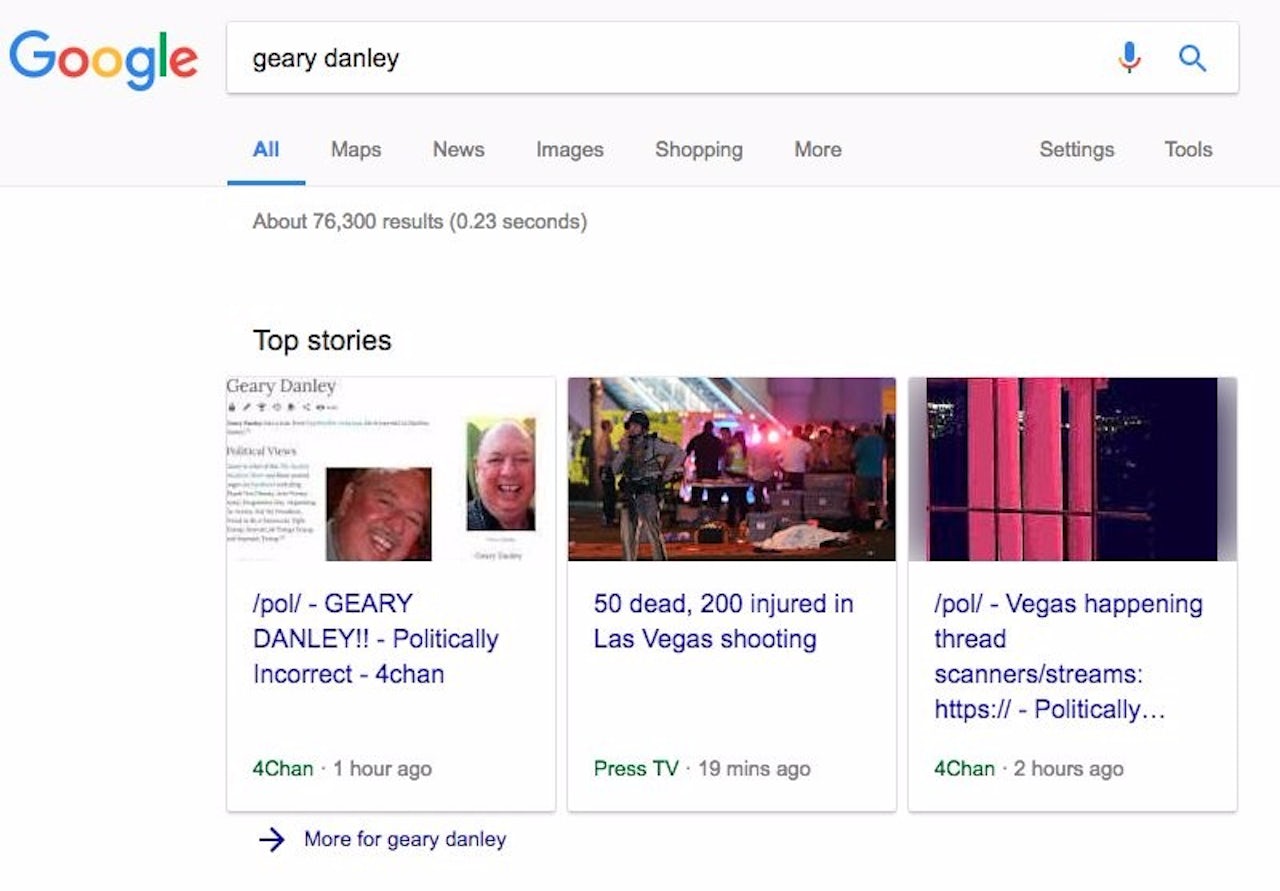Screen dimensions: 1280x891
Task: Click the magnifying glass search icon
Action: pyautogui.click(x=1192, y=58)
